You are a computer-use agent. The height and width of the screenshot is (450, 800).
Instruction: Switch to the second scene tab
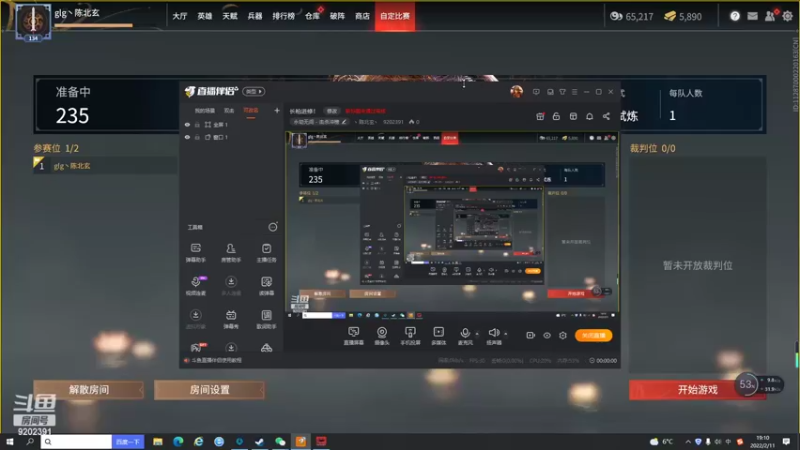[229, 111]
